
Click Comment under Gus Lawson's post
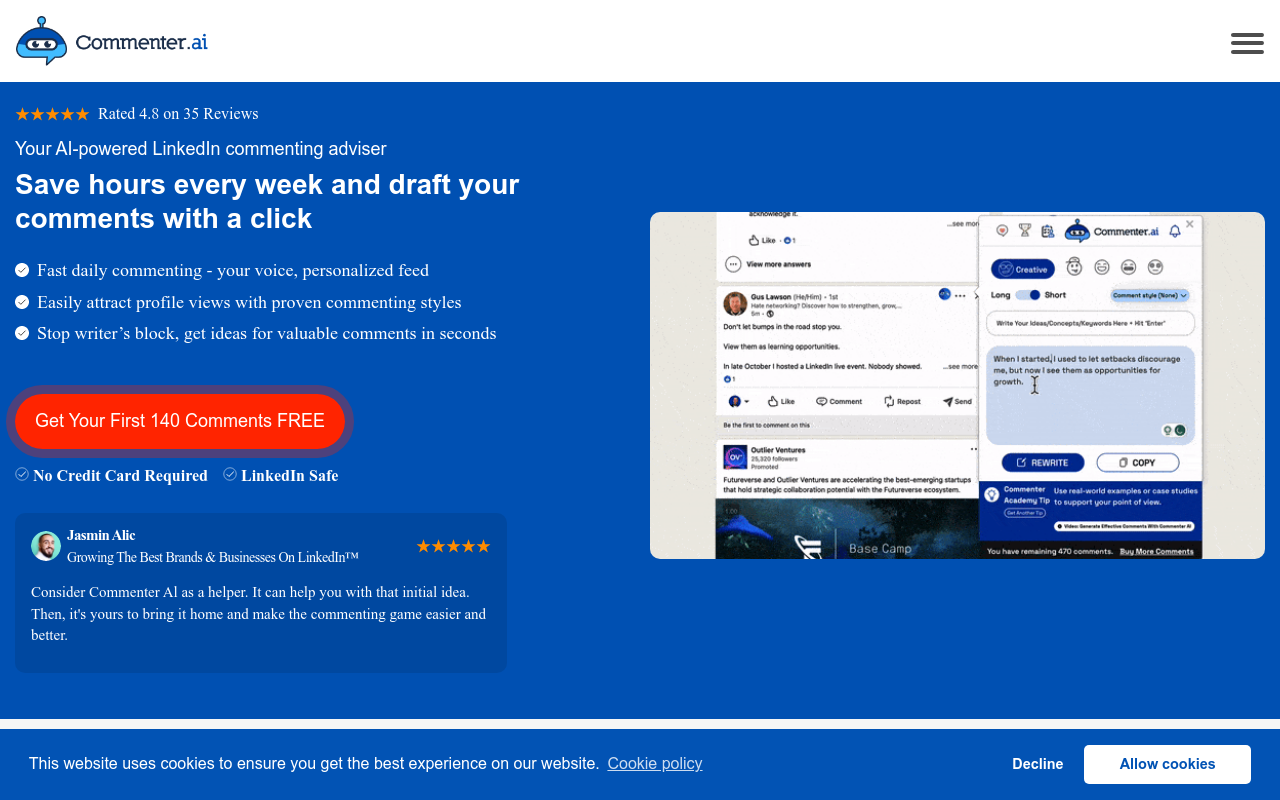pyautogui.click(x=839, y=401)
